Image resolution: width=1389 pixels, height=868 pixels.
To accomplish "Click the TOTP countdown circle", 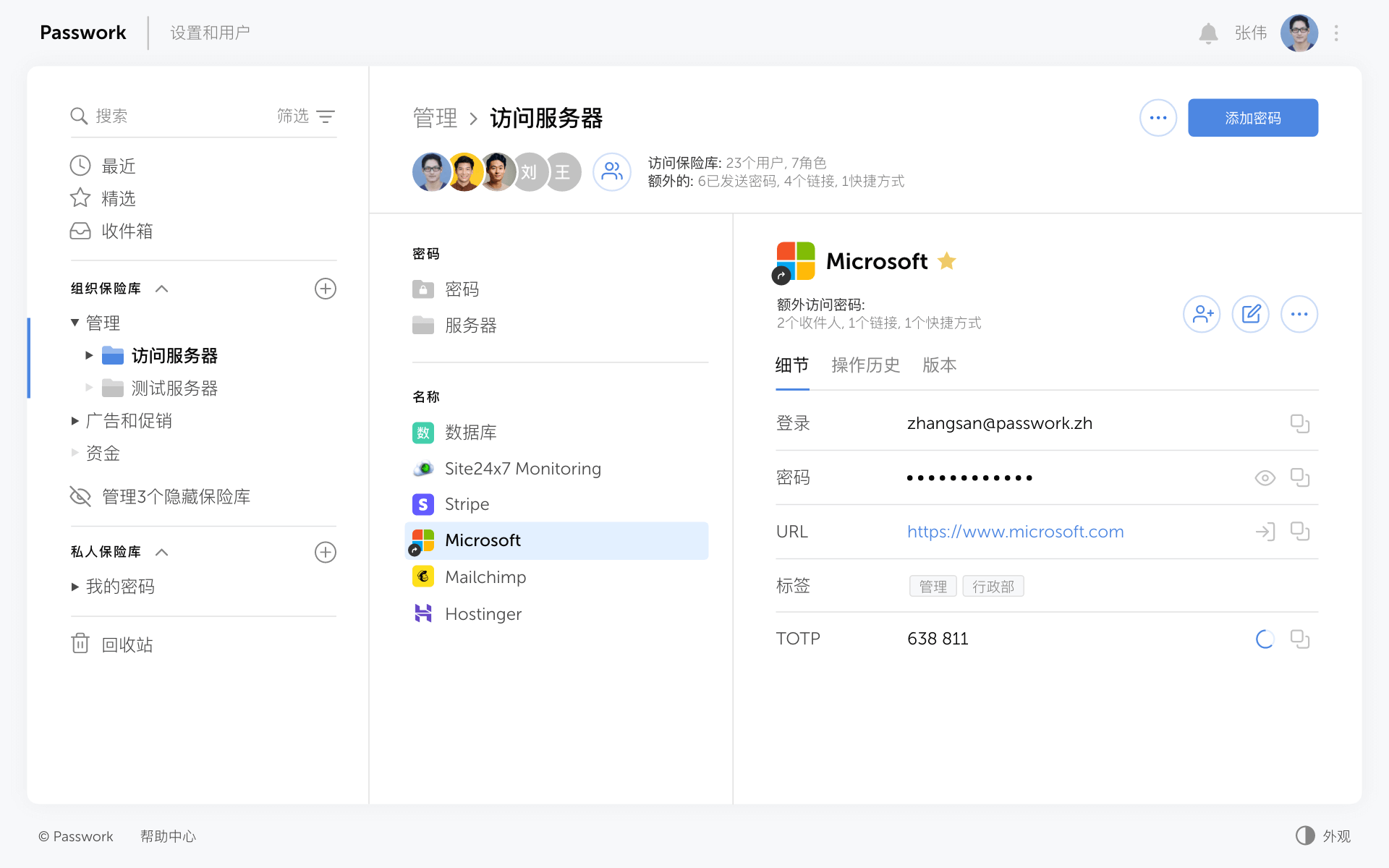I will tap(1265, 639).
